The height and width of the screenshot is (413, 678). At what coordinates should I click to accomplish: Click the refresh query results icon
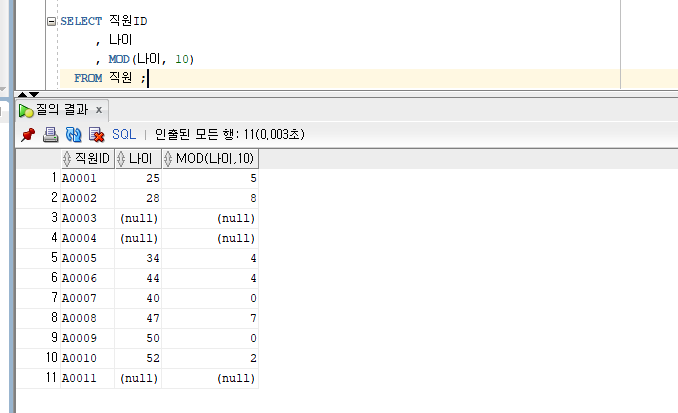74,134
